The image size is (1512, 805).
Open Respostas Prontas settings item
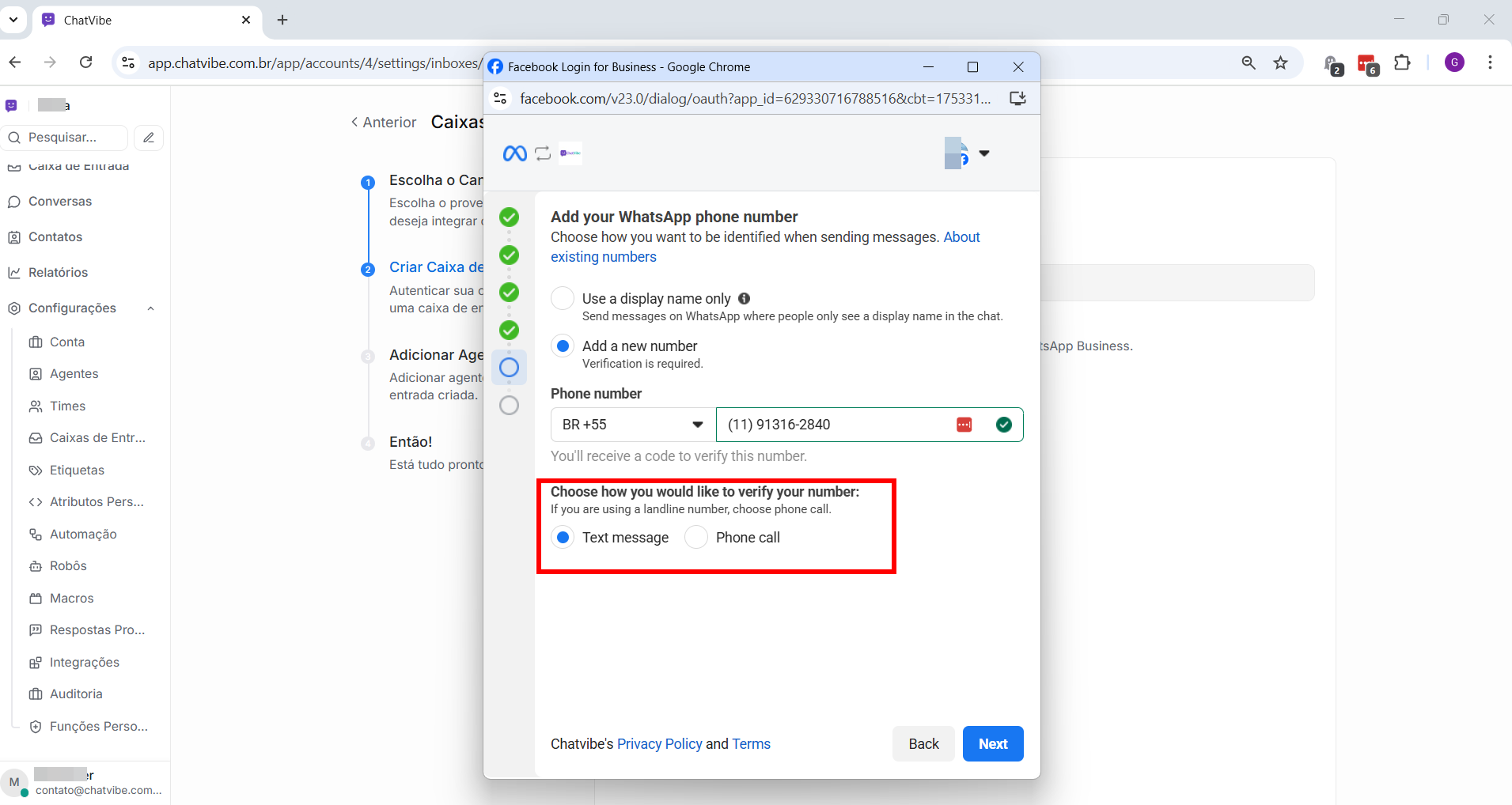(x=97, y=630)
